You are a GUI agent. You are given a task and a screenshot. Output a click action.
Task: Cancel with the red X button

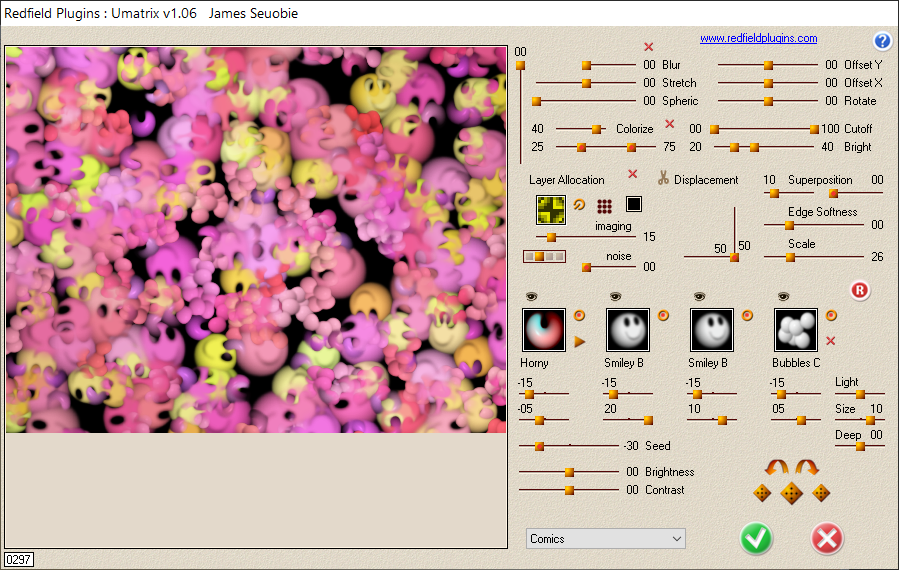[x=827, y=538]
